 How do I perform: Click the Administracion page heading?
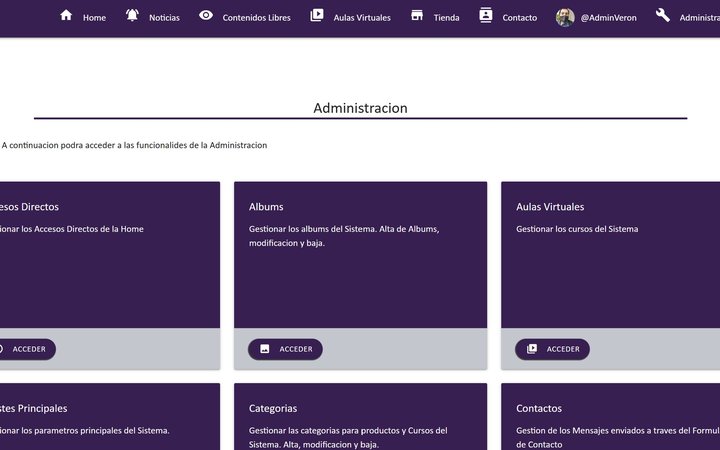[x=360, y=108]
